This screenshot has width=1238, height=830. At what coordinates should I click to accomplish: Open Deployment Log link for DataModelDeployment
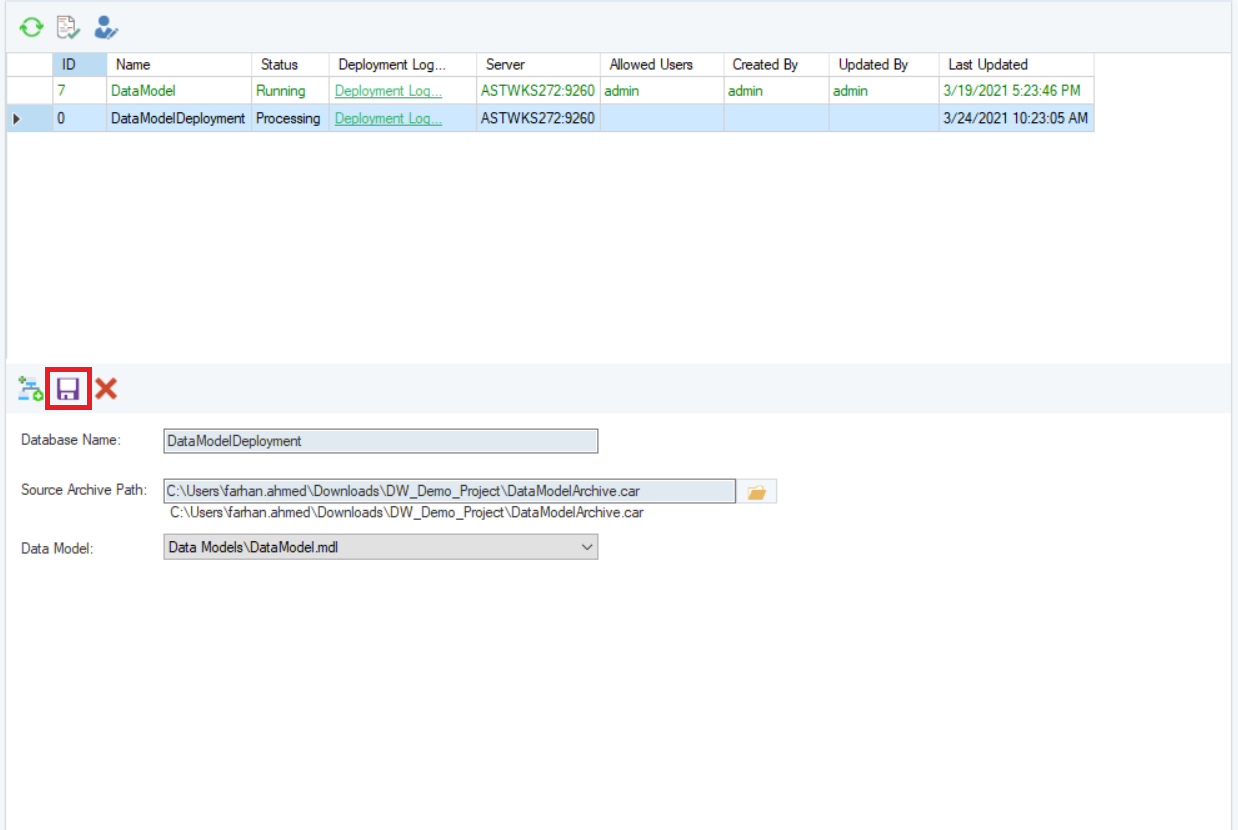388,119
